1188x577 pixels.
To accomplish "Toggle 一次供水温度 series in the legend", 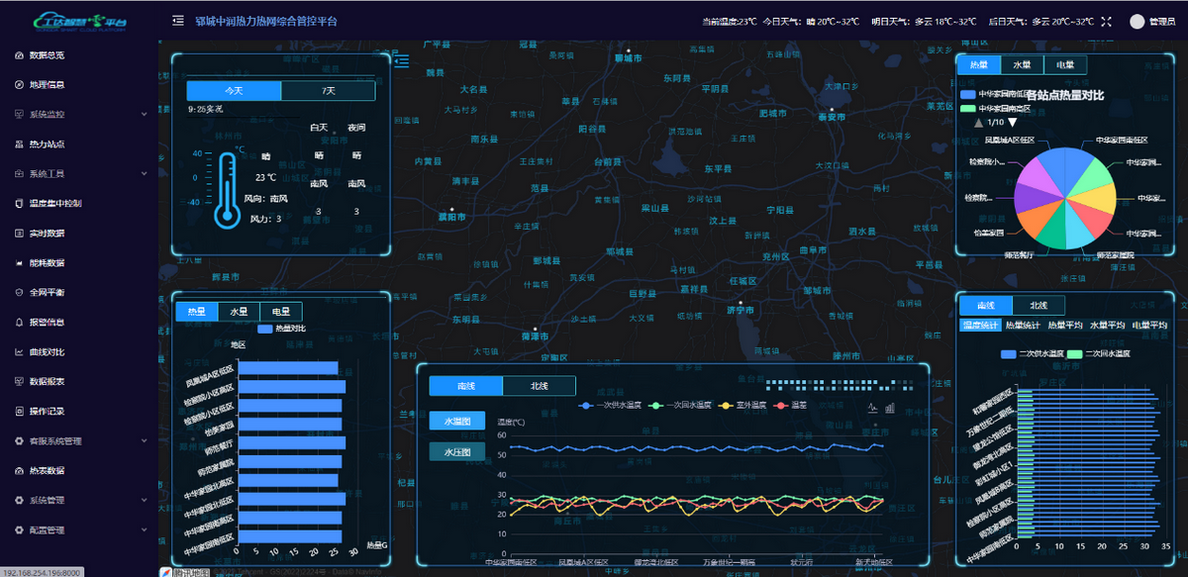I will pos(610,405).
